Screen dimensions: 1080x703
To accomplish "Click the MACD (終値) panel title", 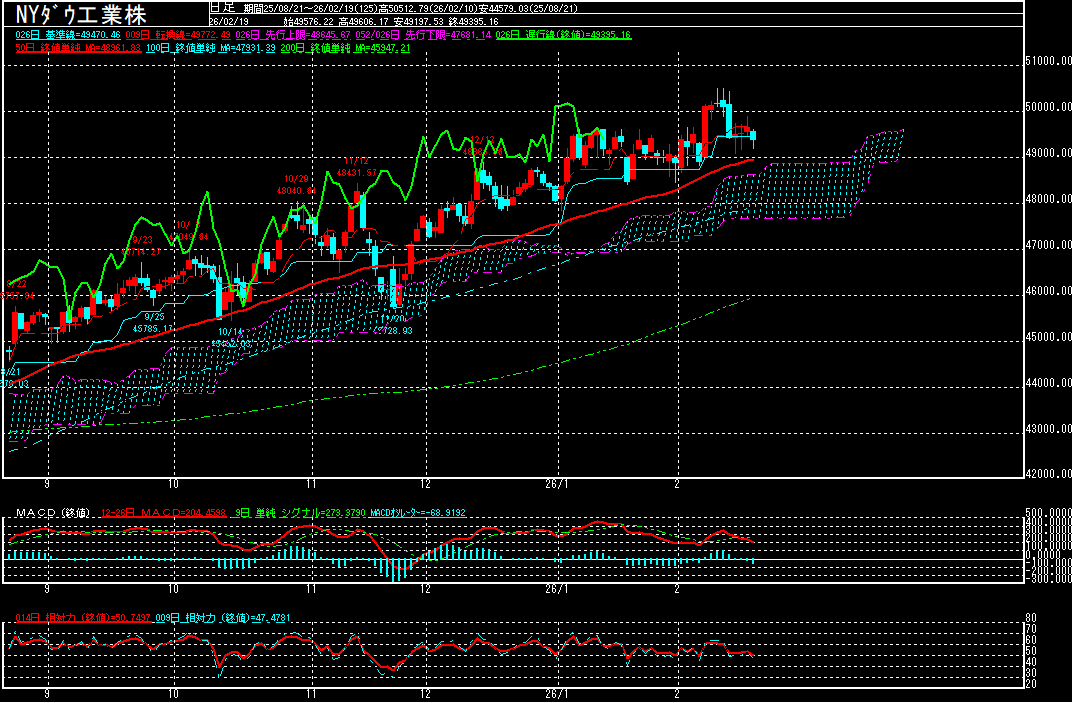I will pyautogui.click(x=52, y=513).
